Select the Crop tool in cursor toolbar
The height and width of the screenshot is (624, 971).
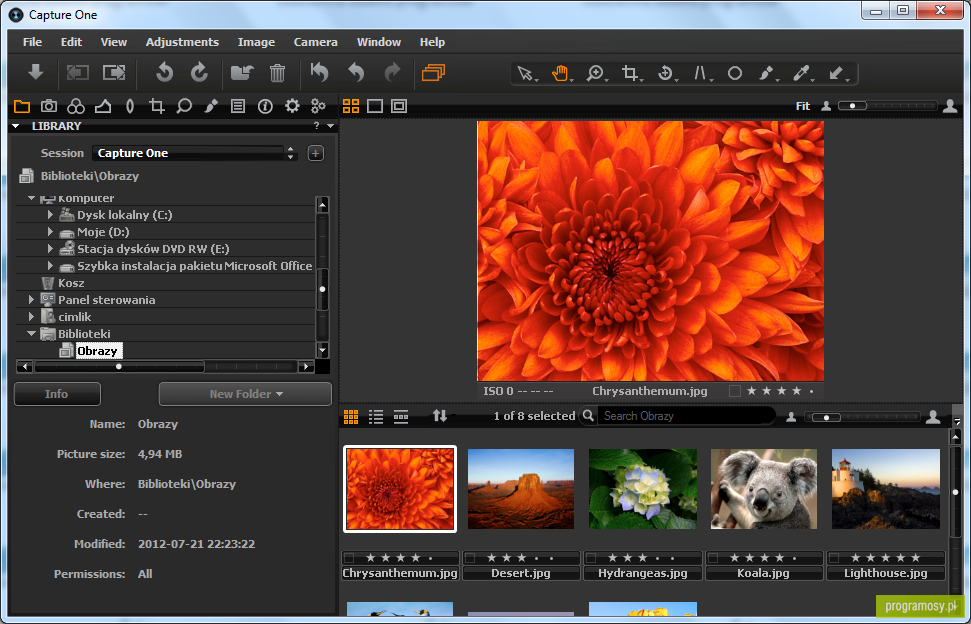[630, 74]
